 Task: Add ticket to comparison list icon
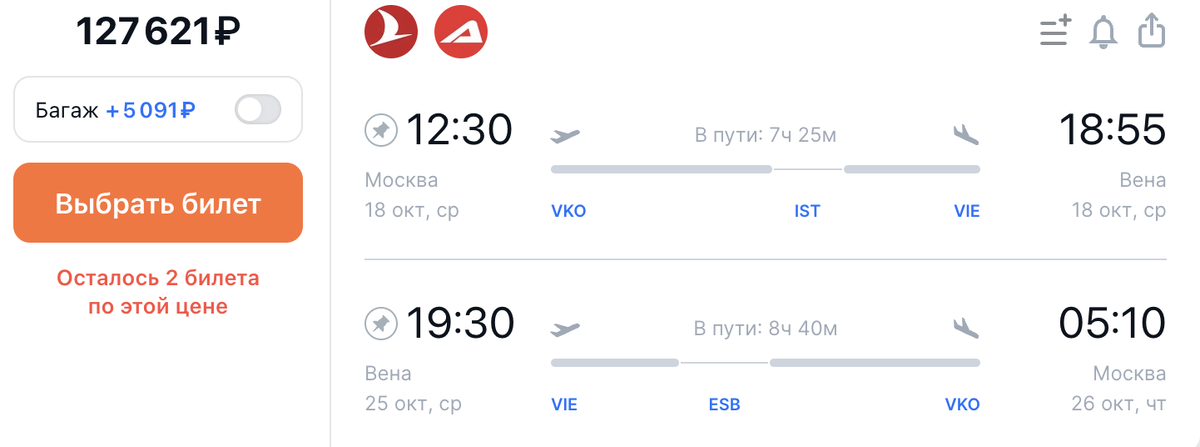click(1055, 32)
